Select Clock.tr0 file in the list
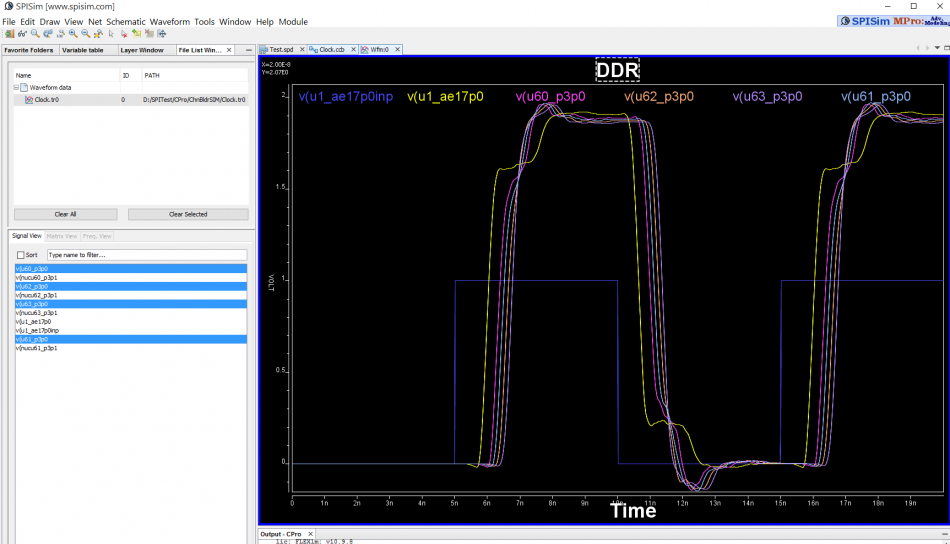Screen dimensions: 950x544 click(x=47, y=100)
